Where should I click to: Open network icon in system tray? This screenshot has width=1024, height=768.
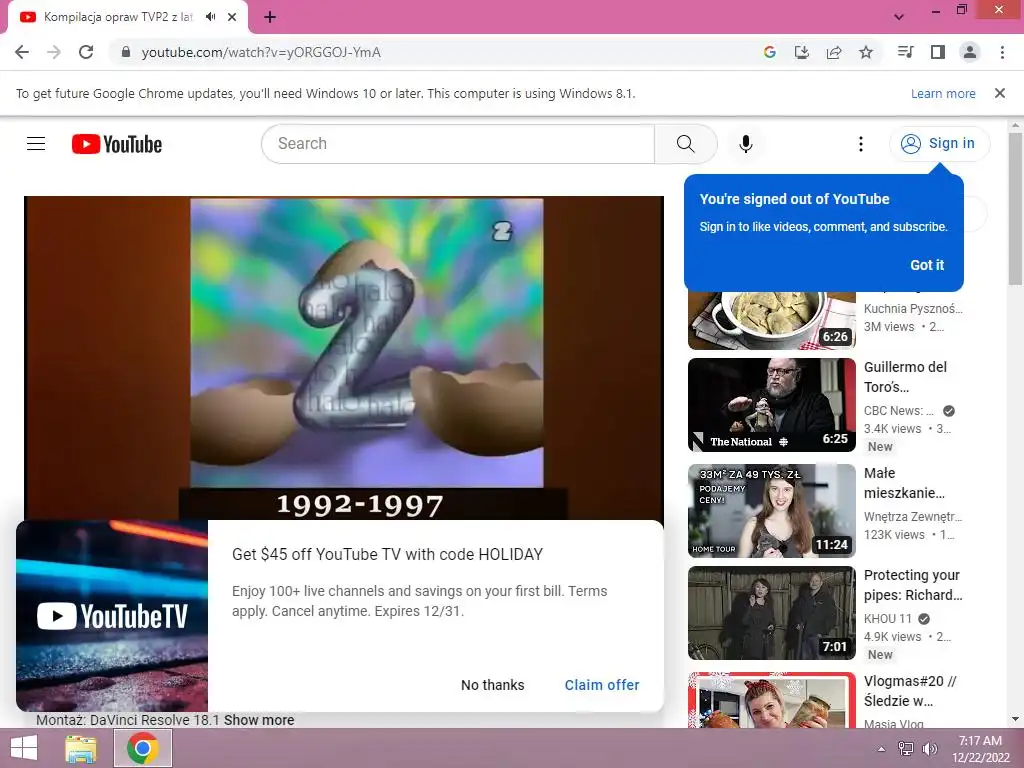(x=906, y=749)
